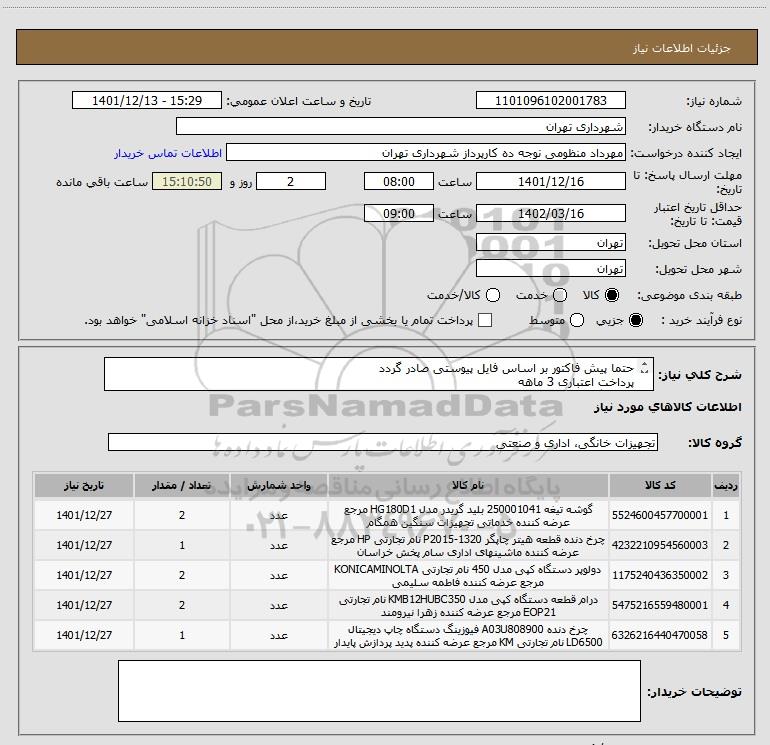This screenshot has width=770, height=745.
Task: Click the buyer organization field شهرداری تهران
Action: pyautogui.click(x=401, y=126)
